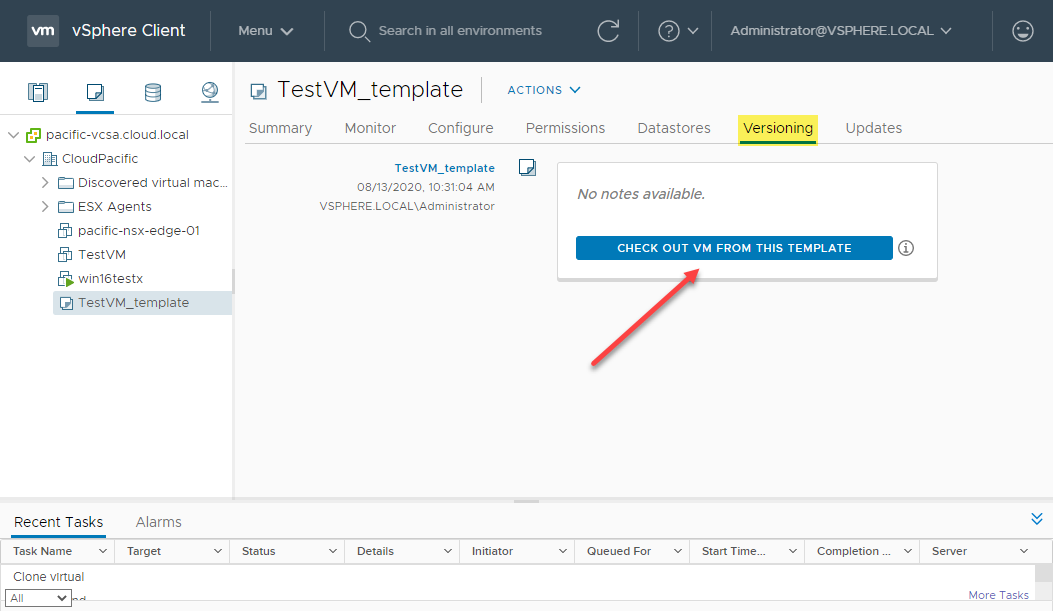Click the template icon next to the version entry
The width and height of the screenshot is (1053, 611).
tap(527, 167)
